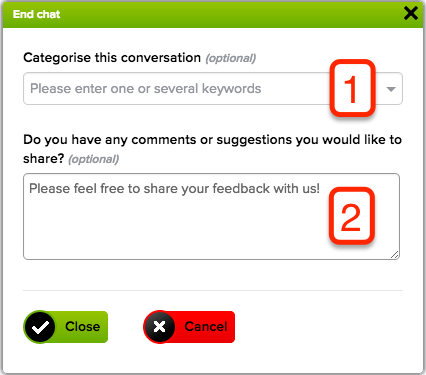Click the comments or suggestions question label

point(212,149)
